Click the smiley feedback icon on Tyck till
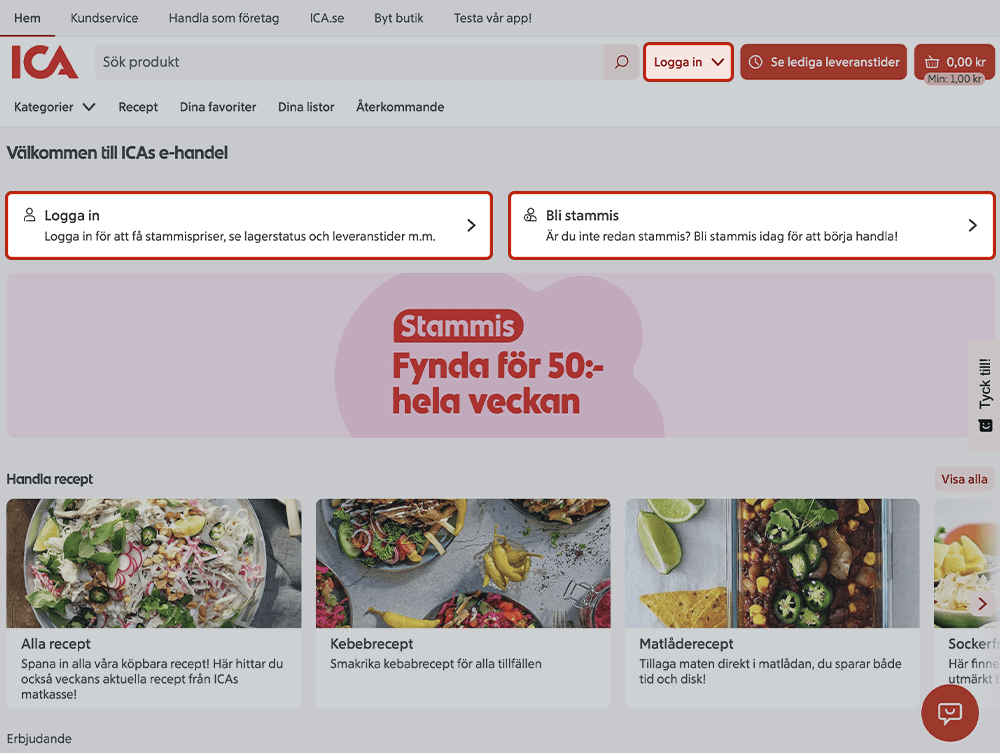This screenshot has width=1000, height=753. pyautogui.click(x=985, y=425)
